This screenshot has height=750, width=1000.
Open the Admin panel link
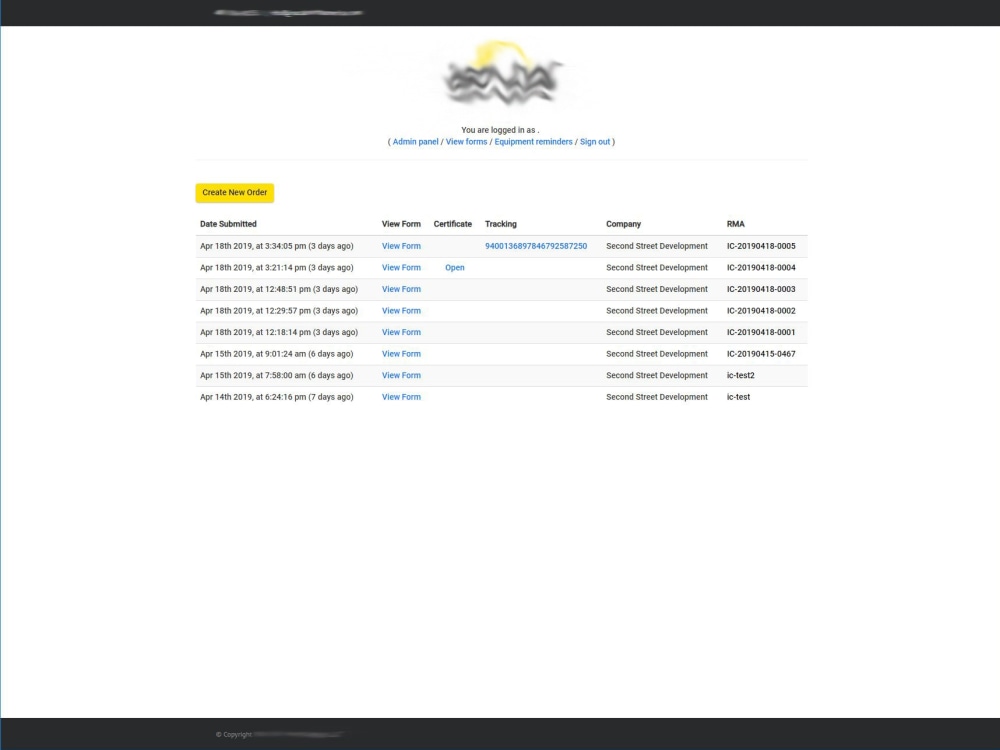(415, 142)
